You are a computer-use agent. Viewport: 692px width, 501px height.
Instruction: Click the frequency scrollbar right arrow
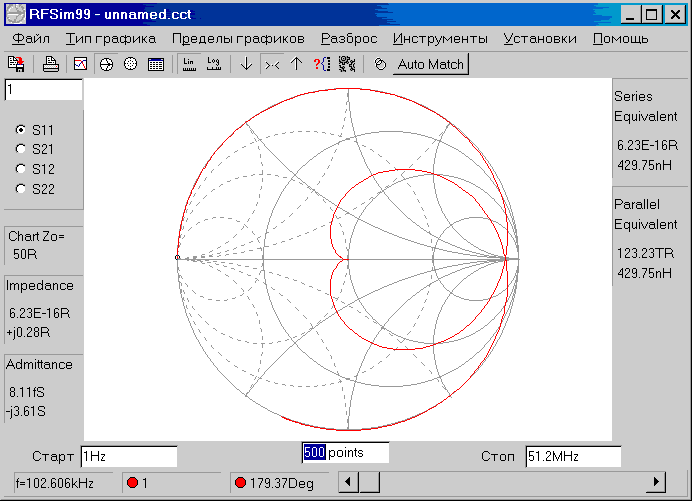coord(656,482)
